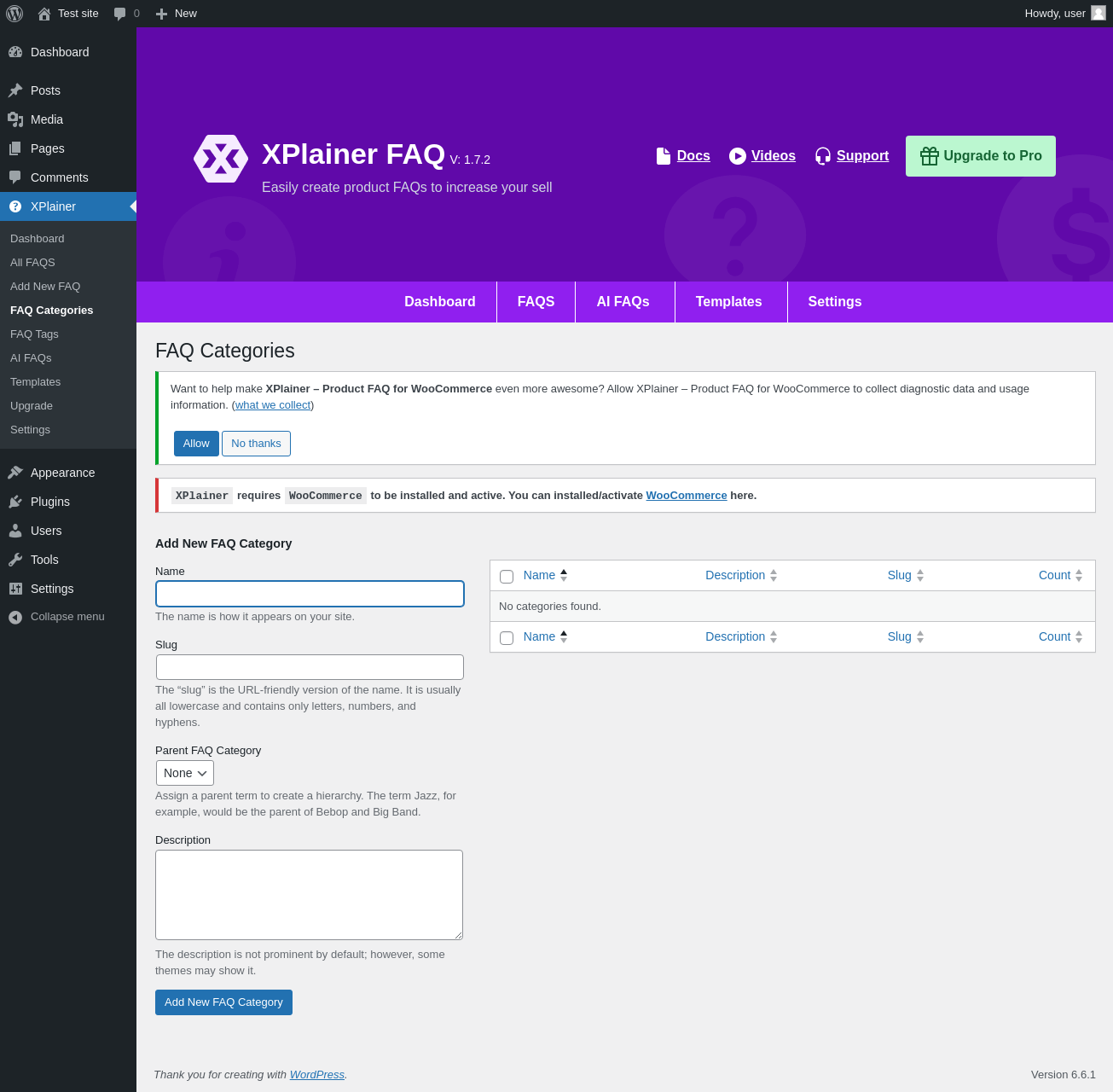Image resolution: width=1113 pixels, height=1092 pixels.
Task: Click the Dashboard gauge icon in sidebar
Action: (x=15, y=52)
